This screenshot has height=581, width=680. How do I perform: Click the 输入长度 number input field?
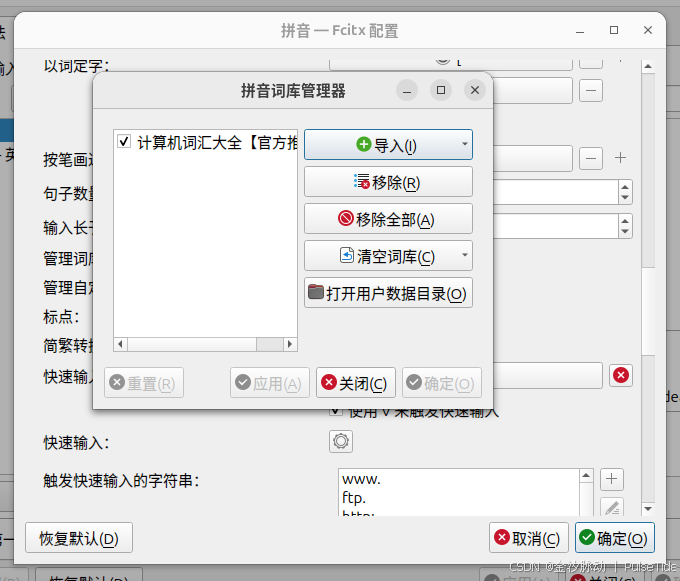(x=556, y=226)
